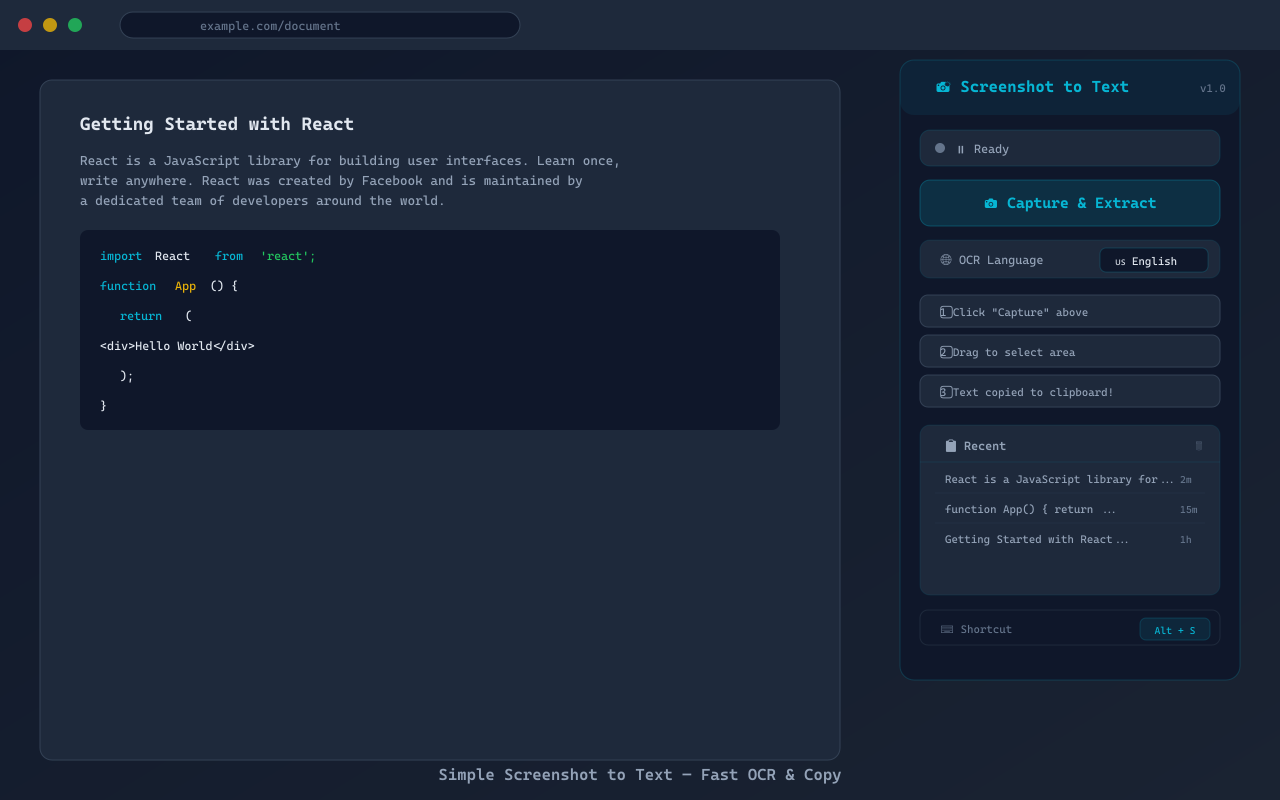Toggle step 1 Click Capture above
The height and width of the screenshot is (800, 1280).
point(1069,311)
